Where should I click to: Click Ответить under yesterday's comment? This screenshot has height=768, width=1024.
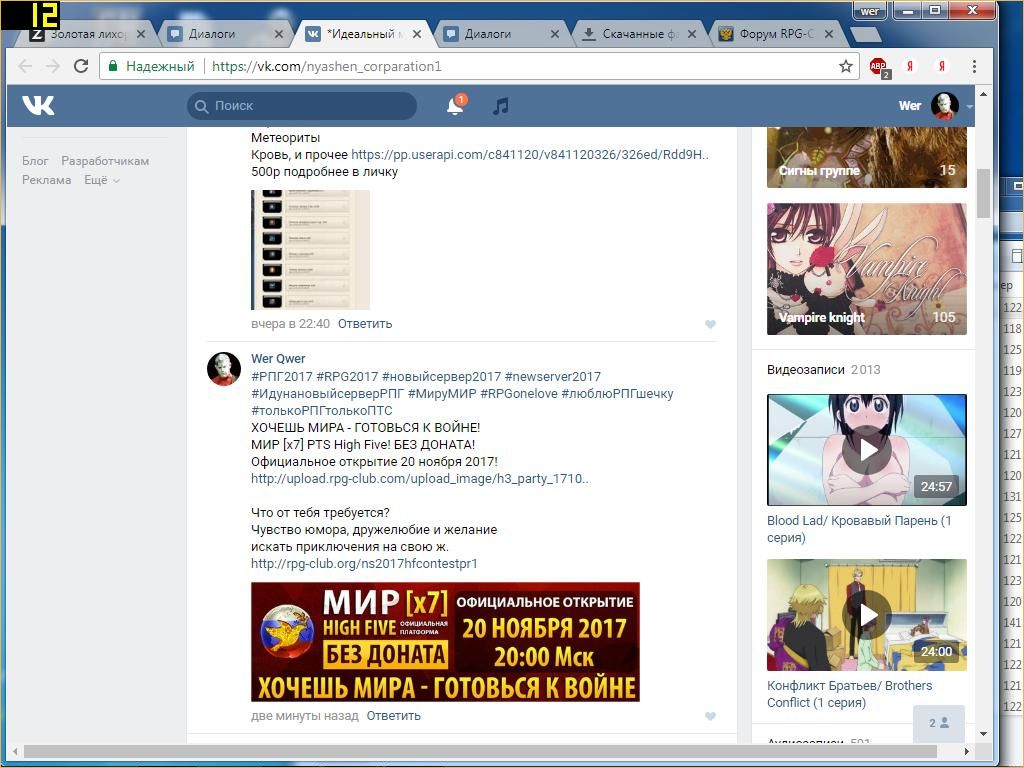click(365, 324)
